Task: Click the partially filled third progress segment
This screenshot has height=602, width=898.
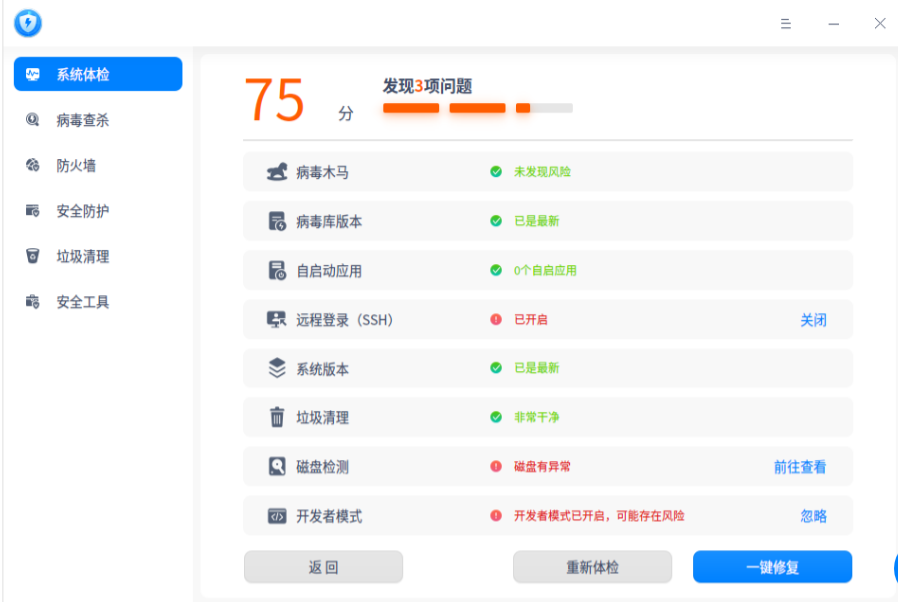Action: coord(544,108)
